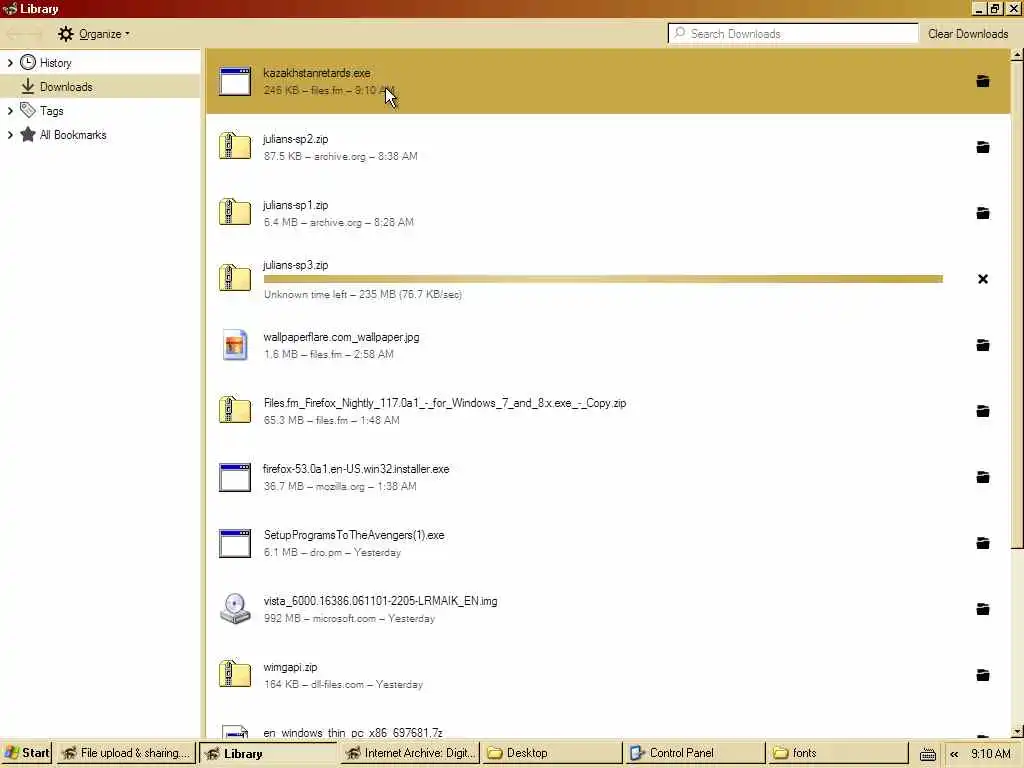Click the wimgapi.zip archive icon
Image resolution: width=1024 pixels, height=768 pixels.
pyautogui.click(x=235, y=674)
